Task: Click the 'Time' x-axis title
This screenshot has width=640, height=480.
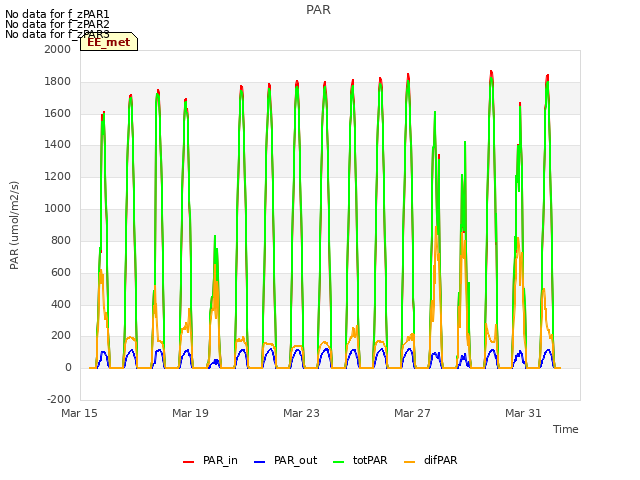Action: point(566,429)
